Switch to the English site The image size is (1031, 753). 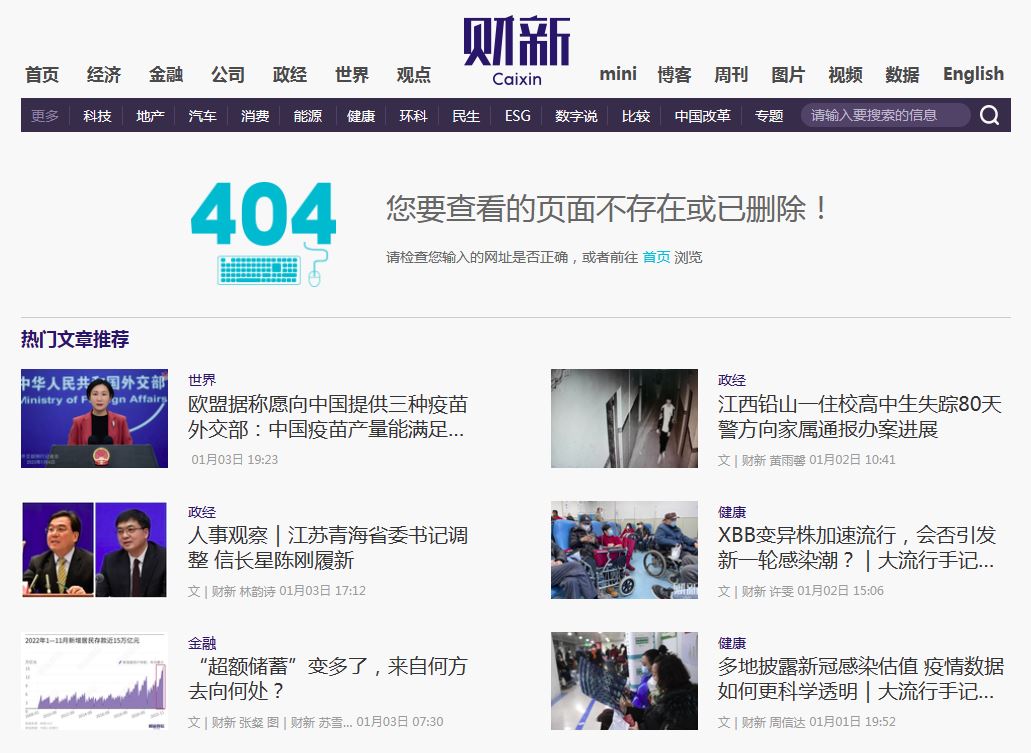[974, 74]
